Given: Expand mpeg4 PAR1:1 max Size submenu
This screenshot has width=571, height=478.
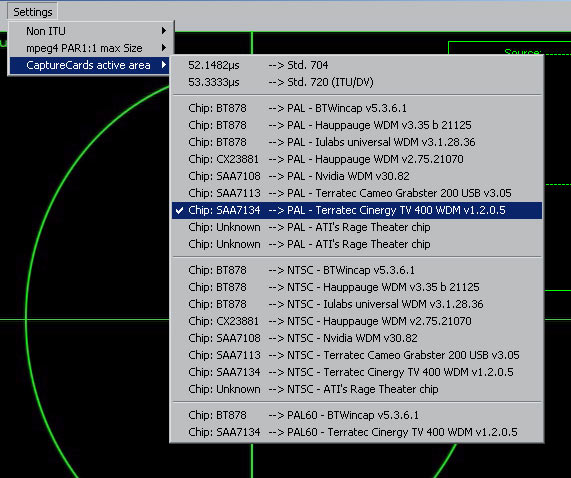Looking at the screenshot, I should pyautogui.click(x=91, y=48).
